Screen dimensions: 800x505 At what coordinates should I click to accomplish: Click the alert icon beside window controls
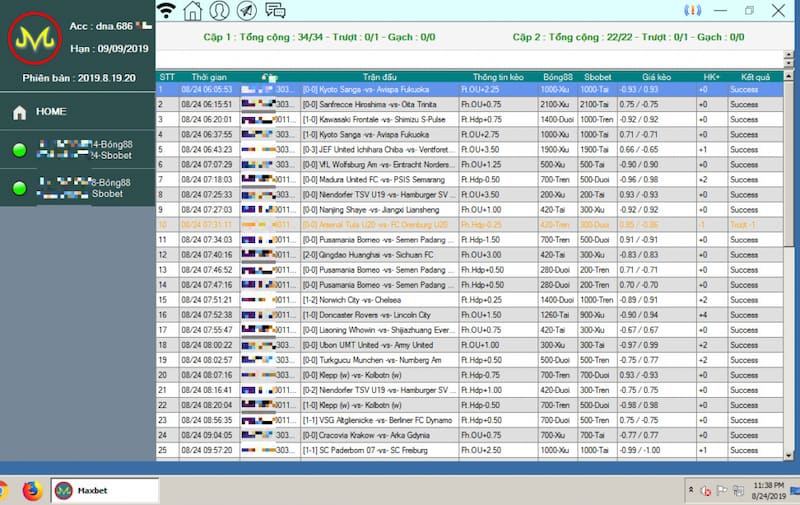[691, 11]
